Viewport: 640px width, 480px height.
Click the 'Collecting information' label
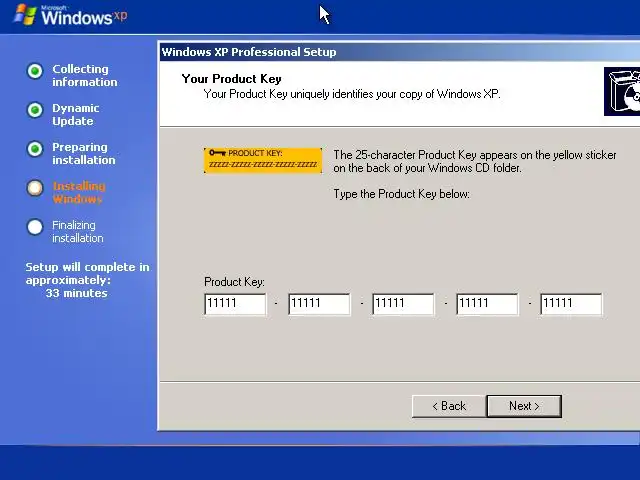pyautogui.click(x=84, y=76)
